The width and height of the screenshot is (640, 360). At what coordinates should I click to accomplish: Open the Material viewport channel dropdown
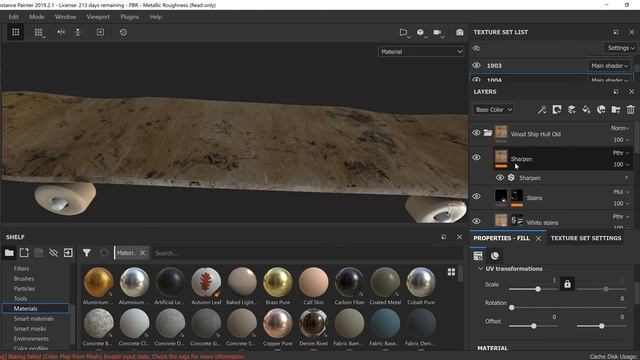point(421,52)
